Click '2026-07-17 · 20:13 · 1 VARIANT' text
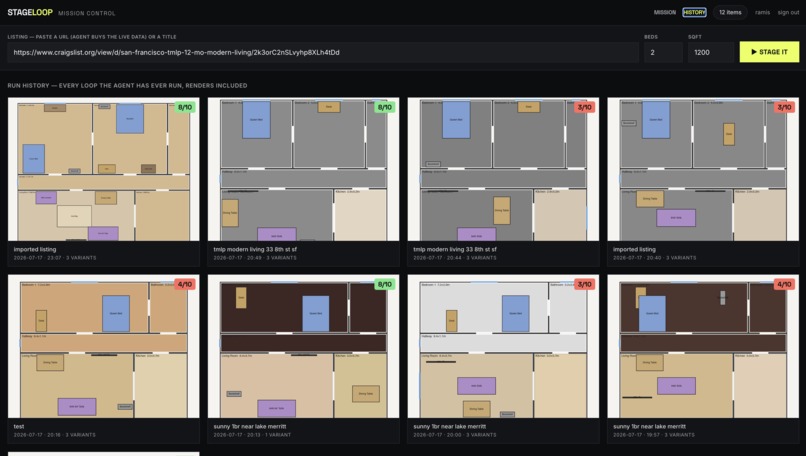The image size is (806, 456). [252, 434]
